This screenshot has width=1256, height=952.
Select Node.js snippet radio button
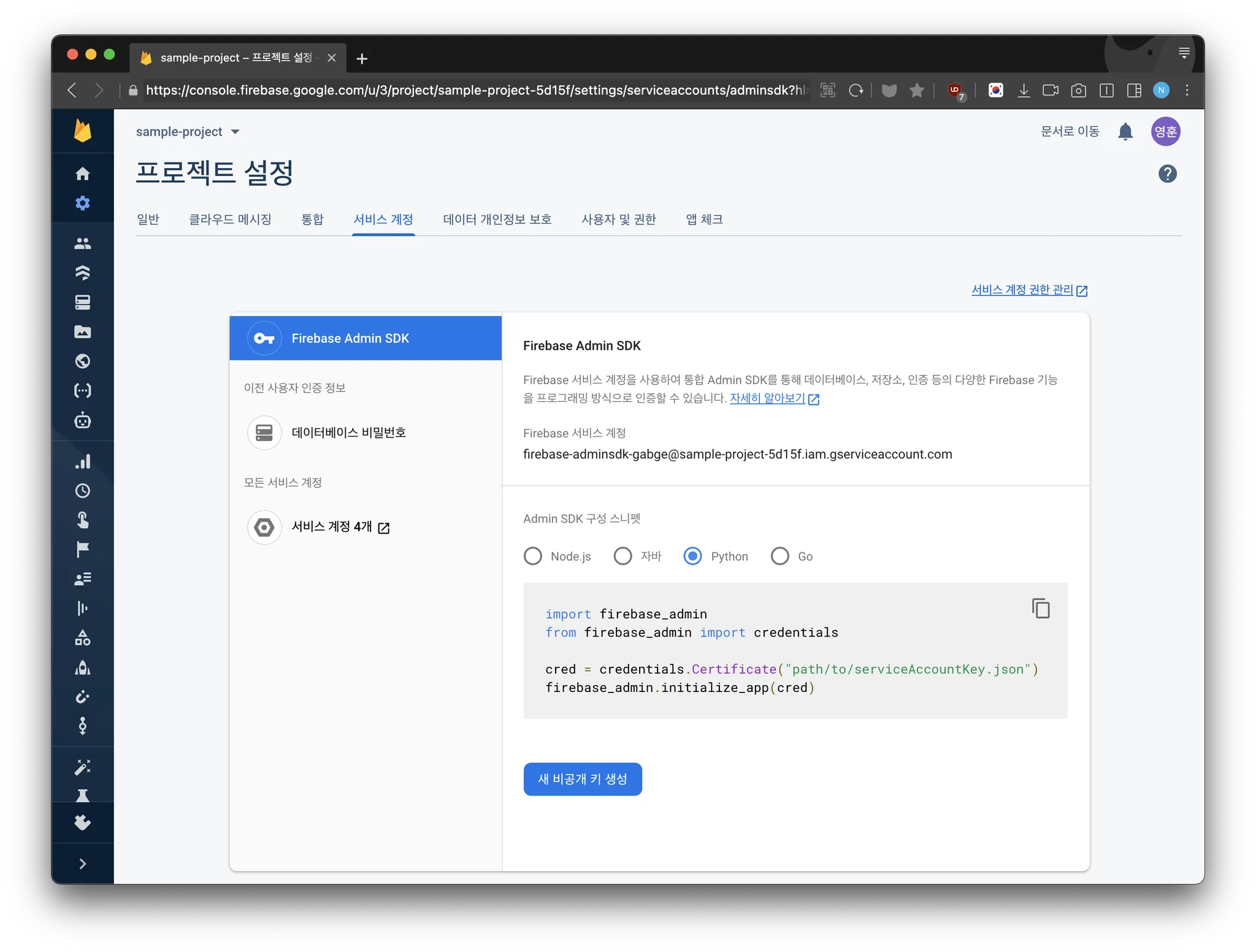click(533, 556)
